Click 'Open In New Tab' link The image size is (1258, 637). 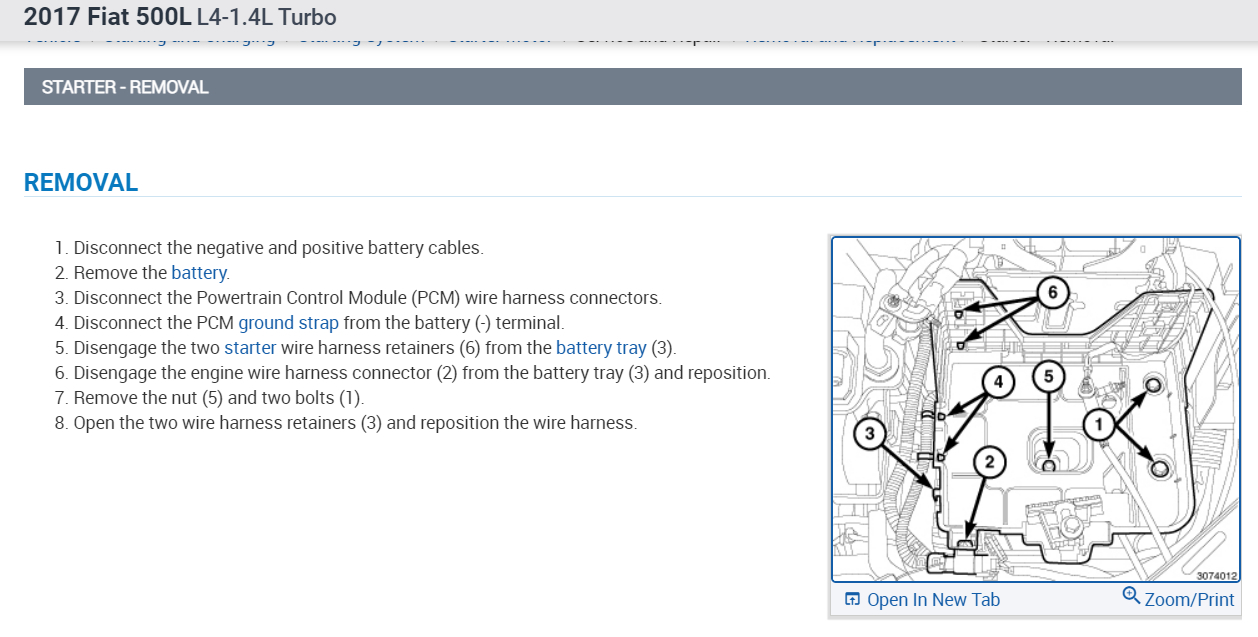click(933, 600)
